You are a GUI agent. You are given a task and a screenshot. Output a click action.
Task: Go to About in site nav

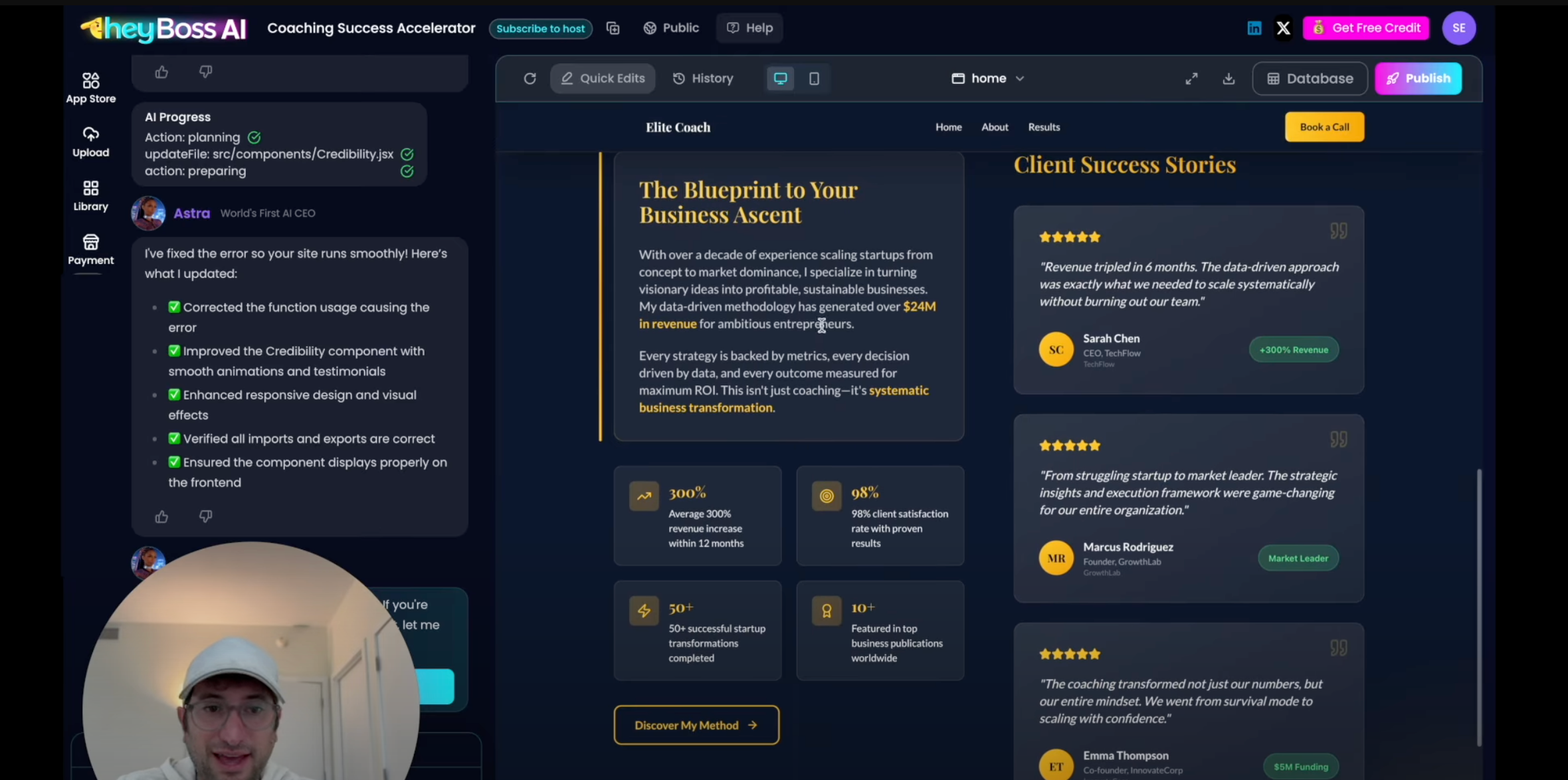[x=995, y=127]
